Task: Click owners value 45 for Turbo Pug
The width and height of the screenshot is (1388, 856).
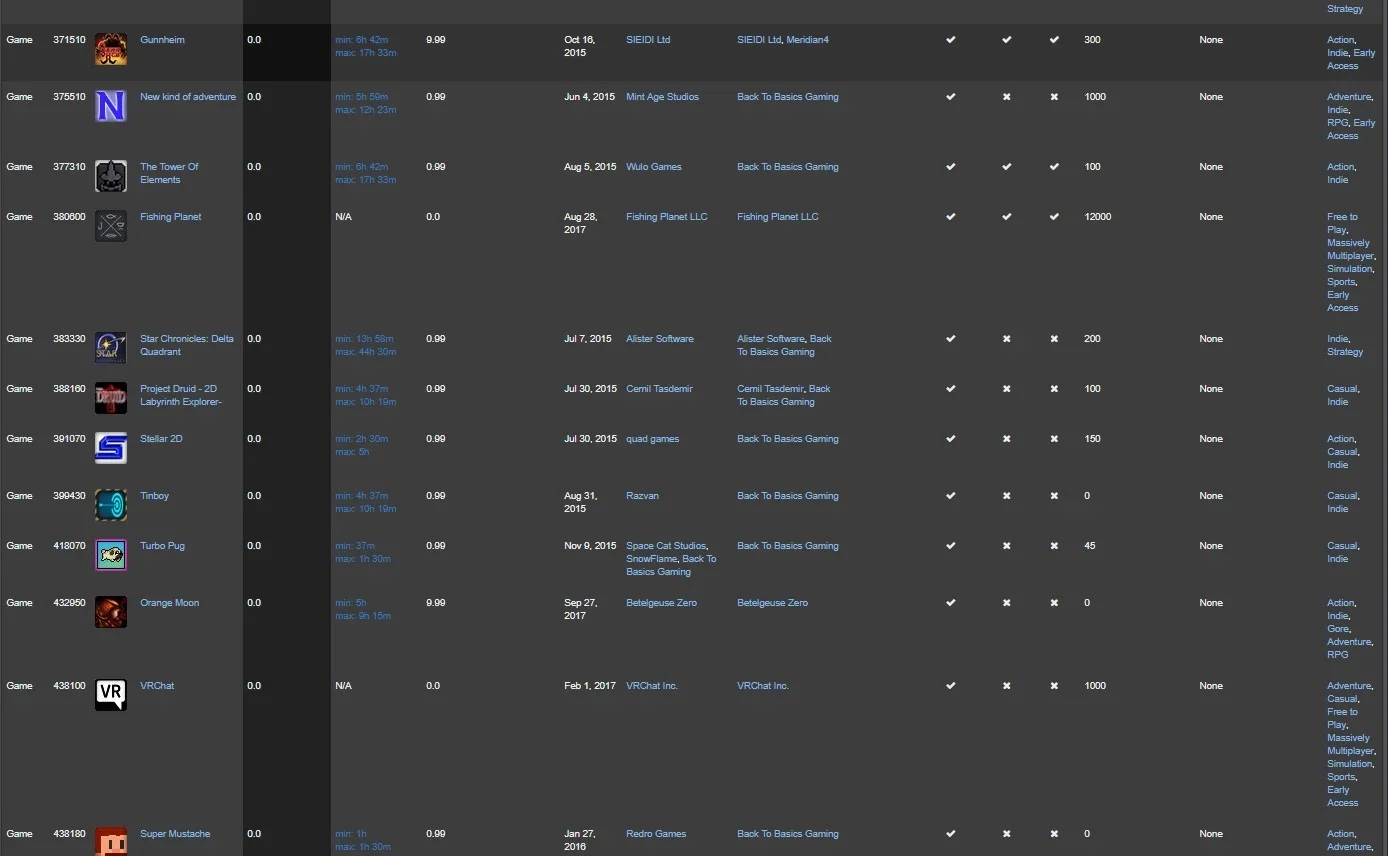Action: click(x=1089, y=546)
